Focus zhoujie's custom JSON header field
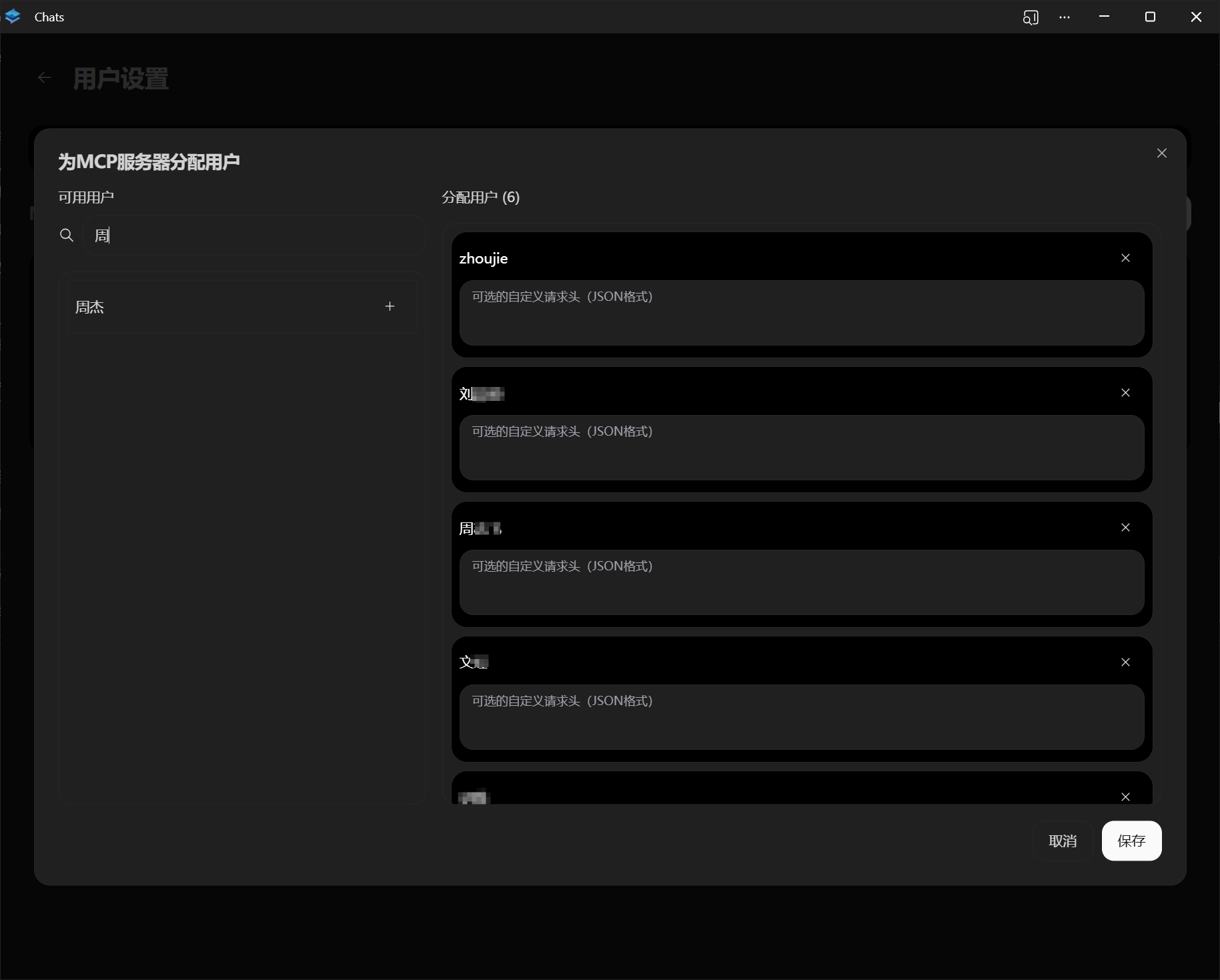 click(x=800, y=315)
